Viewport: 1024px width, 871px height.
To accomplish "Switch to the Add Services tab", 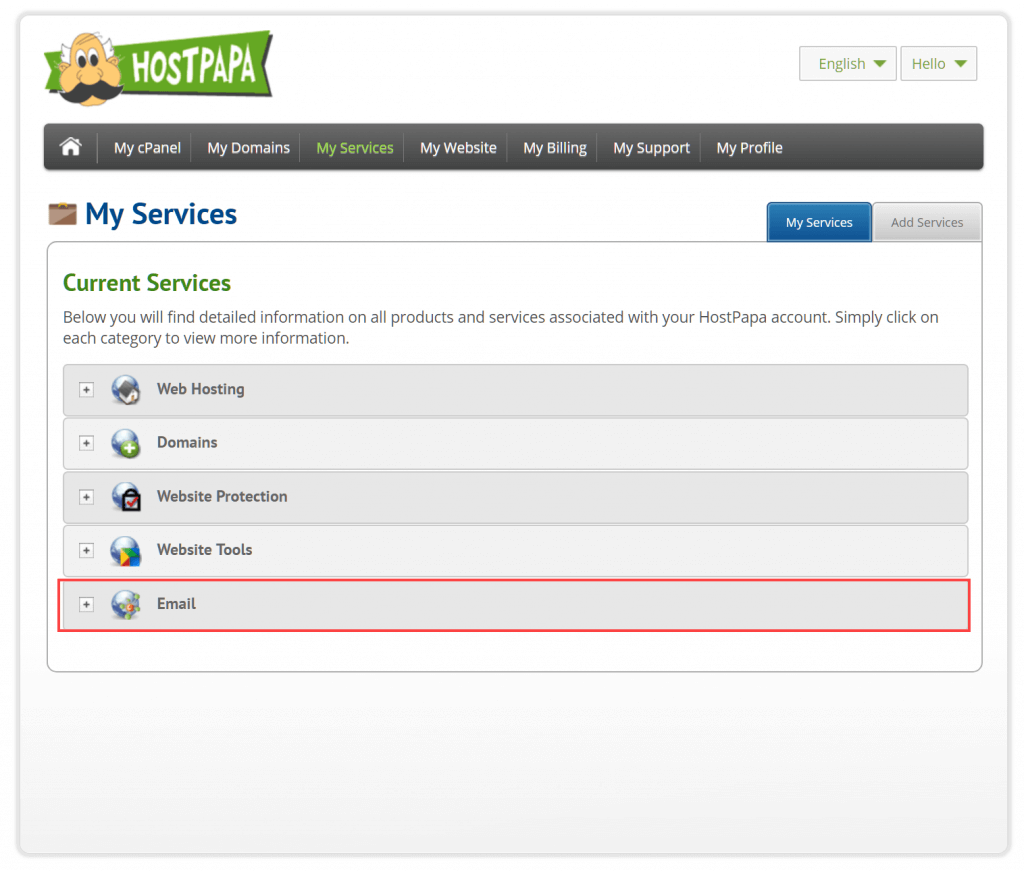I will [x=926, y=221].
